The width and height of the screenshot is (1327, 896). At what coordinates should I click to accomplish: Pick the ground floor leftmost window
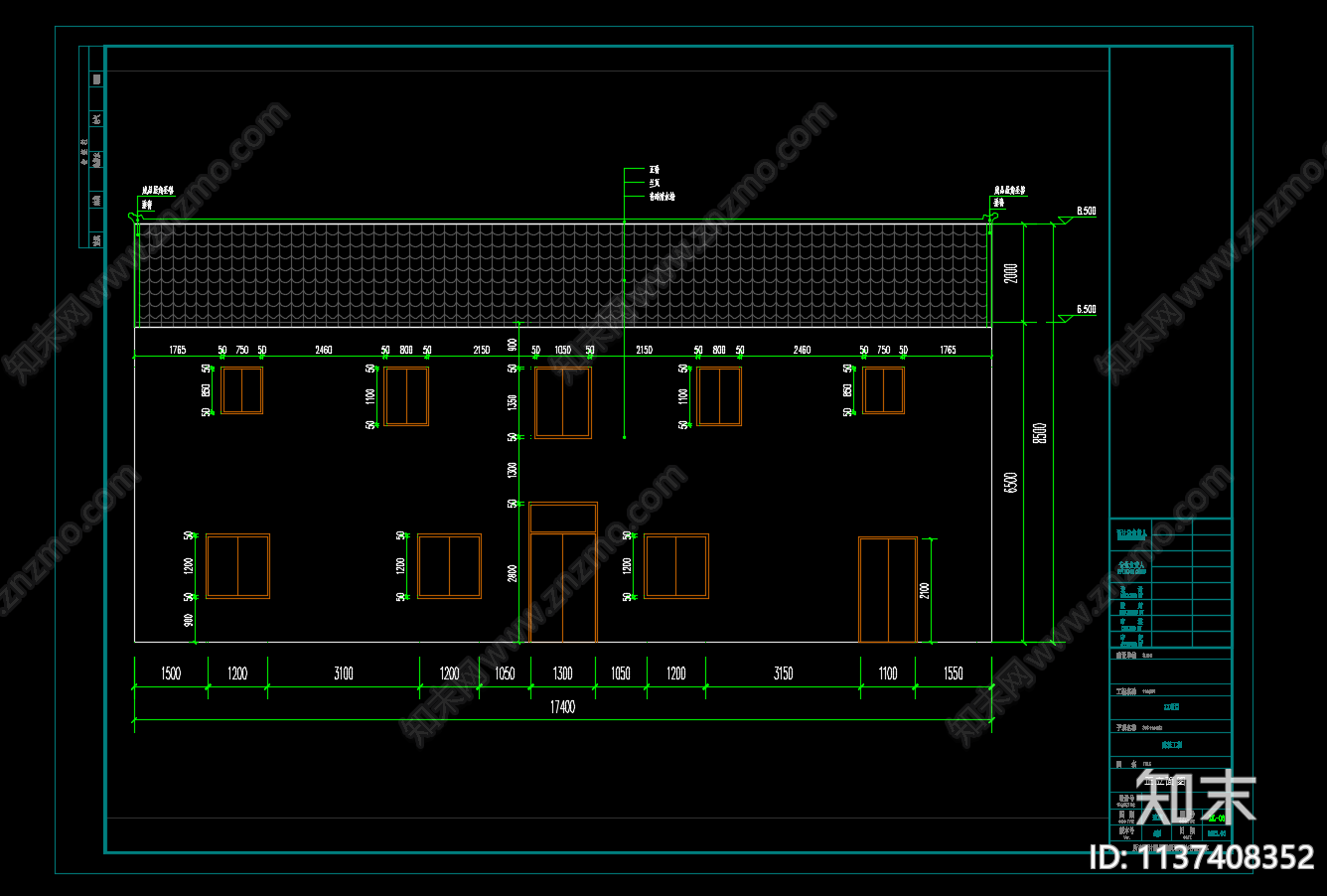[237, 566]
